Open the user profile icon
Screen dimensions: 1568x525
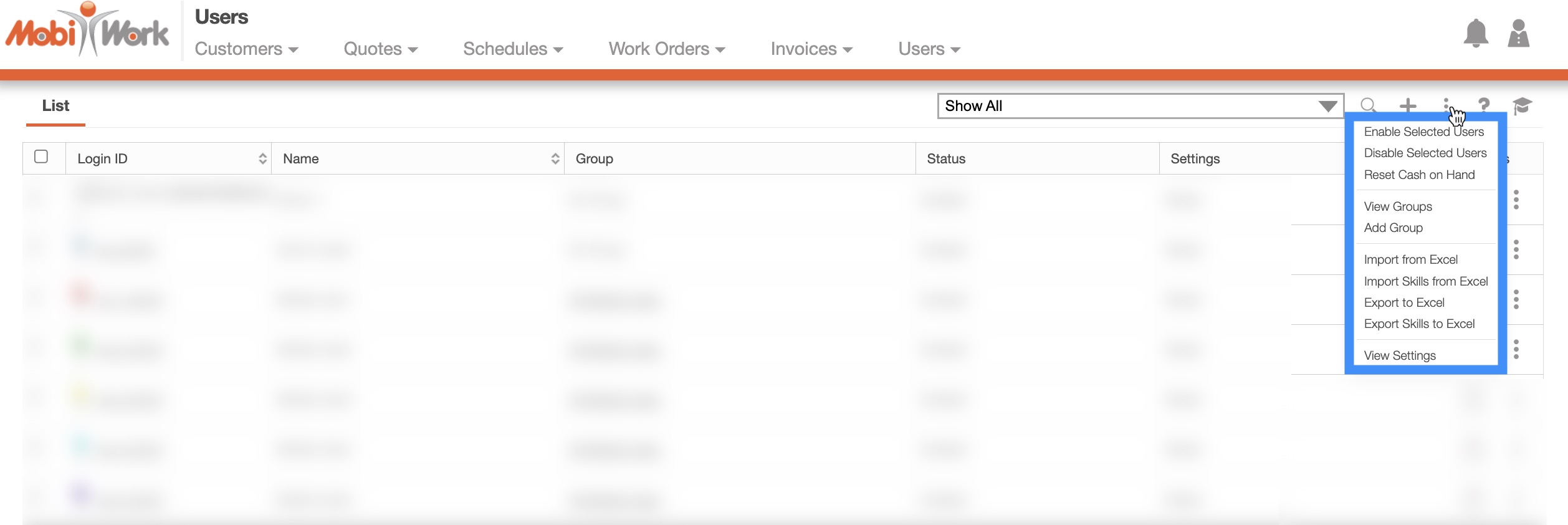(x=1518, y=34)
